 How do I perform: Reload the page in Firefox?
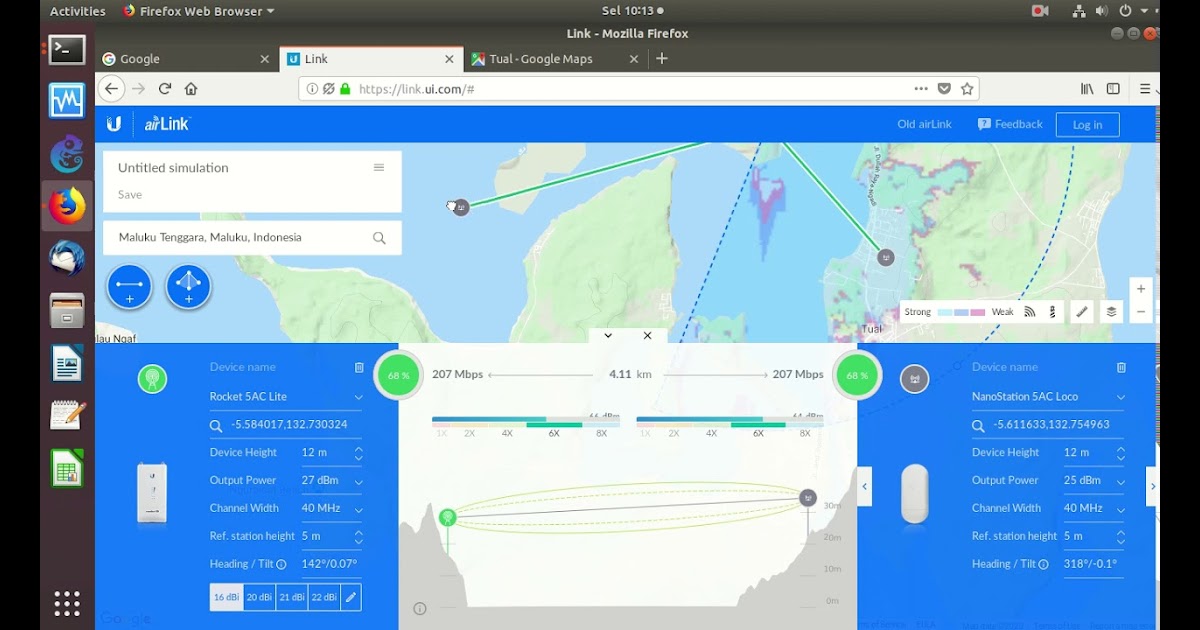pos(165,89)
